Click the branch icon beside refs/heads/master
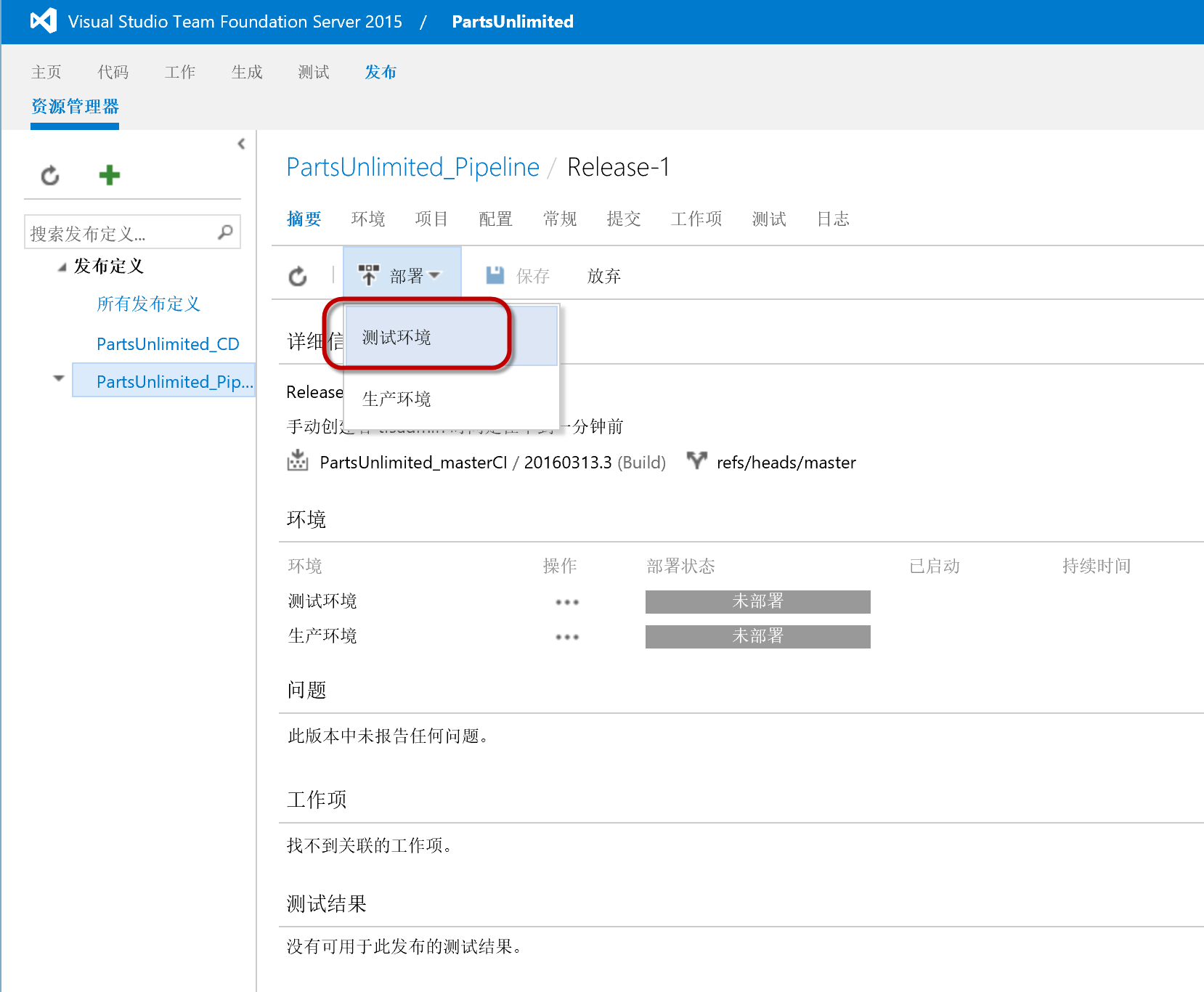Viewport: 1204px width, 992px height. click(x=697, y=460)
